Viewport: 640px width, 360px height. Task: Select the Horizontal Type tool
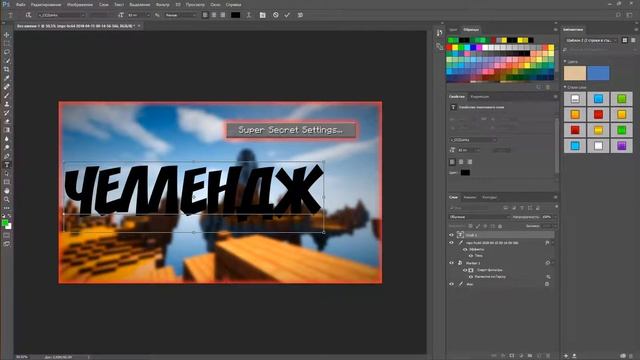(x=7, y=164)
